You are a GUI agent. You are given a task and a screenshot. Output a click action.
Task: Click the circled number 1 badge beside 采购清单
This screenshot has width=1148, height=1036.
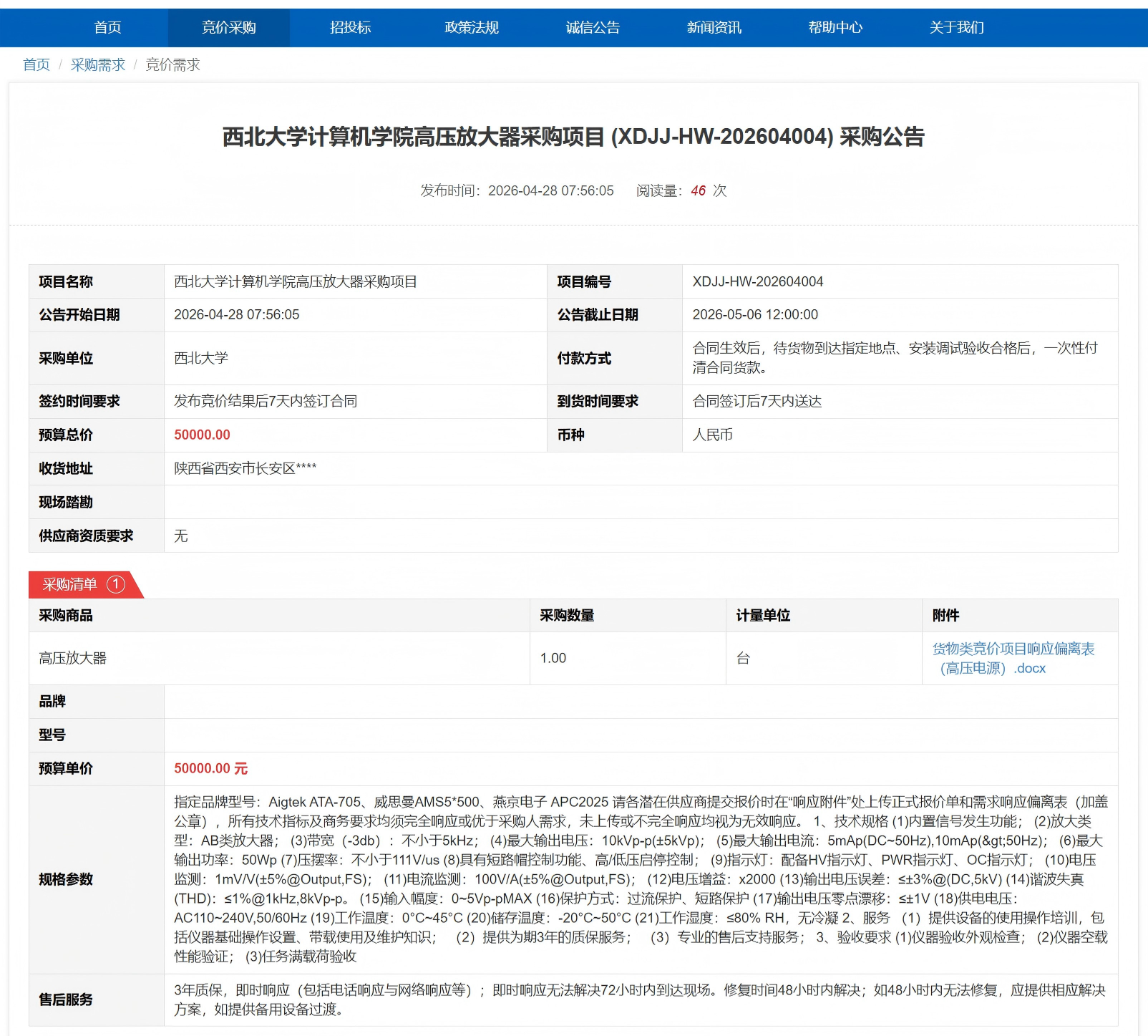[116, 584]
